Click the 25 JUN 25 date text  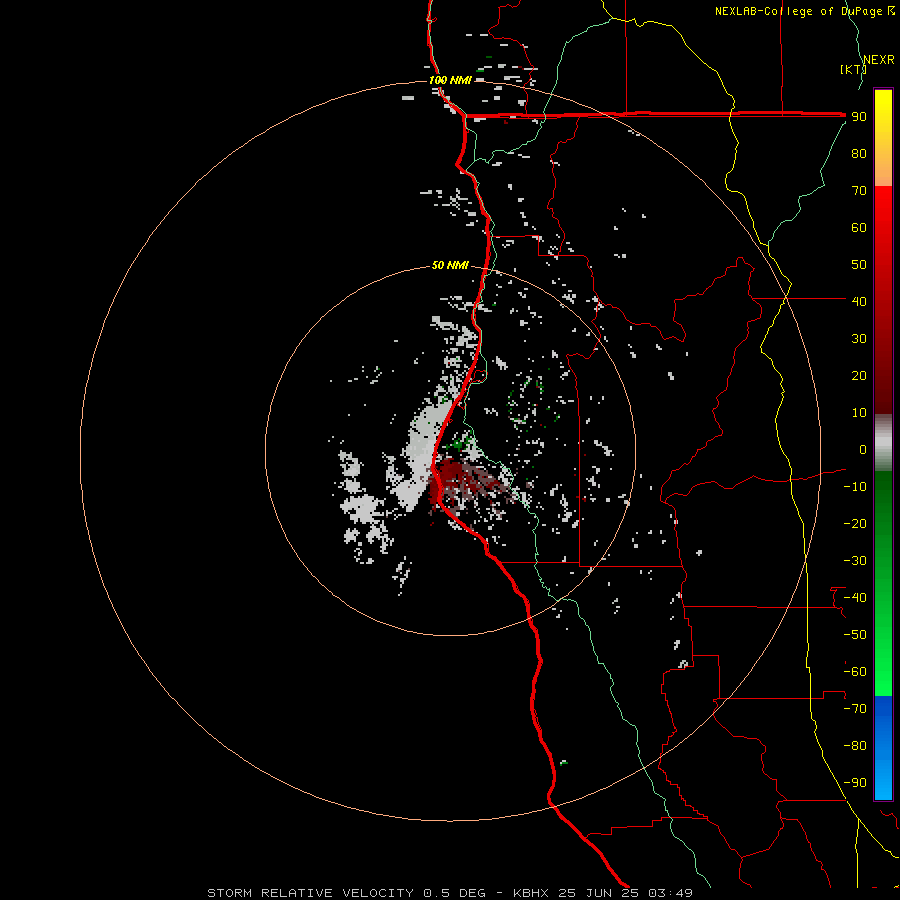tap(599, 893)
